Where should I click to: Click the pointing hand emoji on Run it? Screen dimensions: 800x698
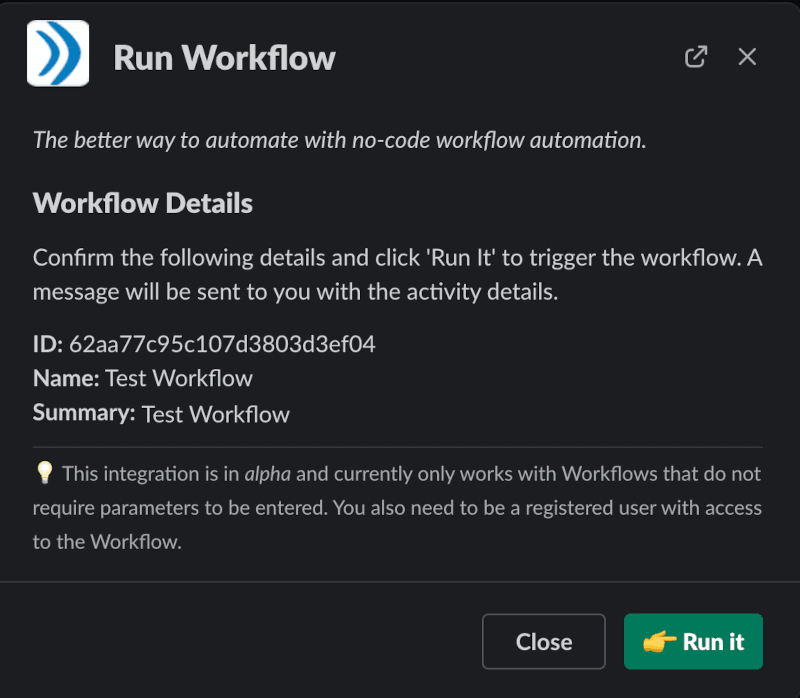[x=659, y=641]
